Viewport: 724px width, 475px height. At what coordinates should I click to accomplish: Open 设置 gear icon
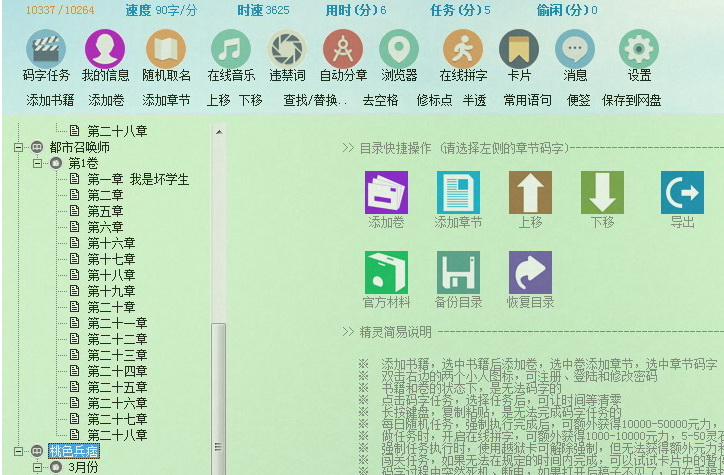point(639,49)
